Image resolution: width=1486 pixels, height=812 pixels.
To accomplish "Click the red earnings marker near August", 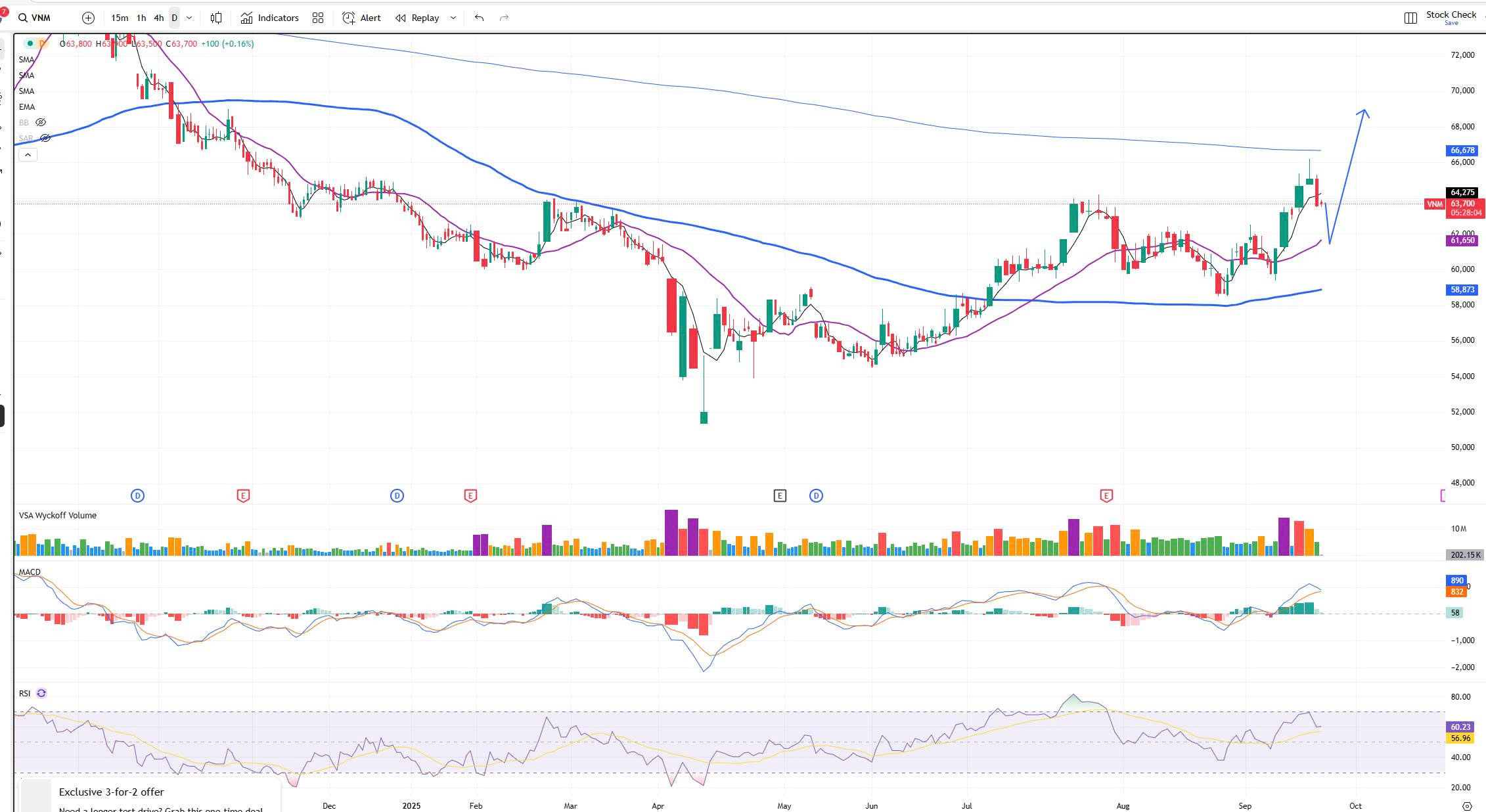I will tap(1106, 495).
